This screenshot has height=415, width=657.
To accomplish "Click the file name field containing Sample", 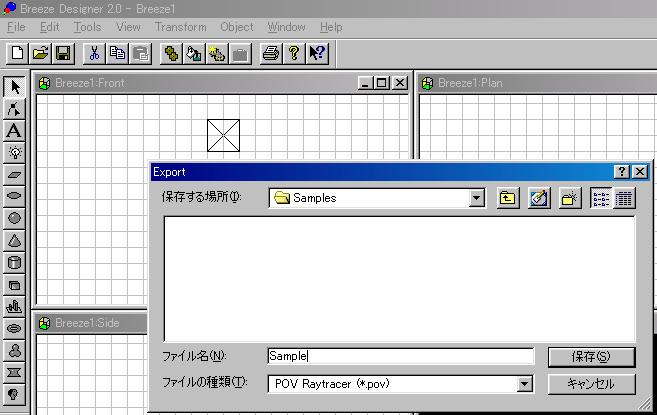I will pos(401,356).
